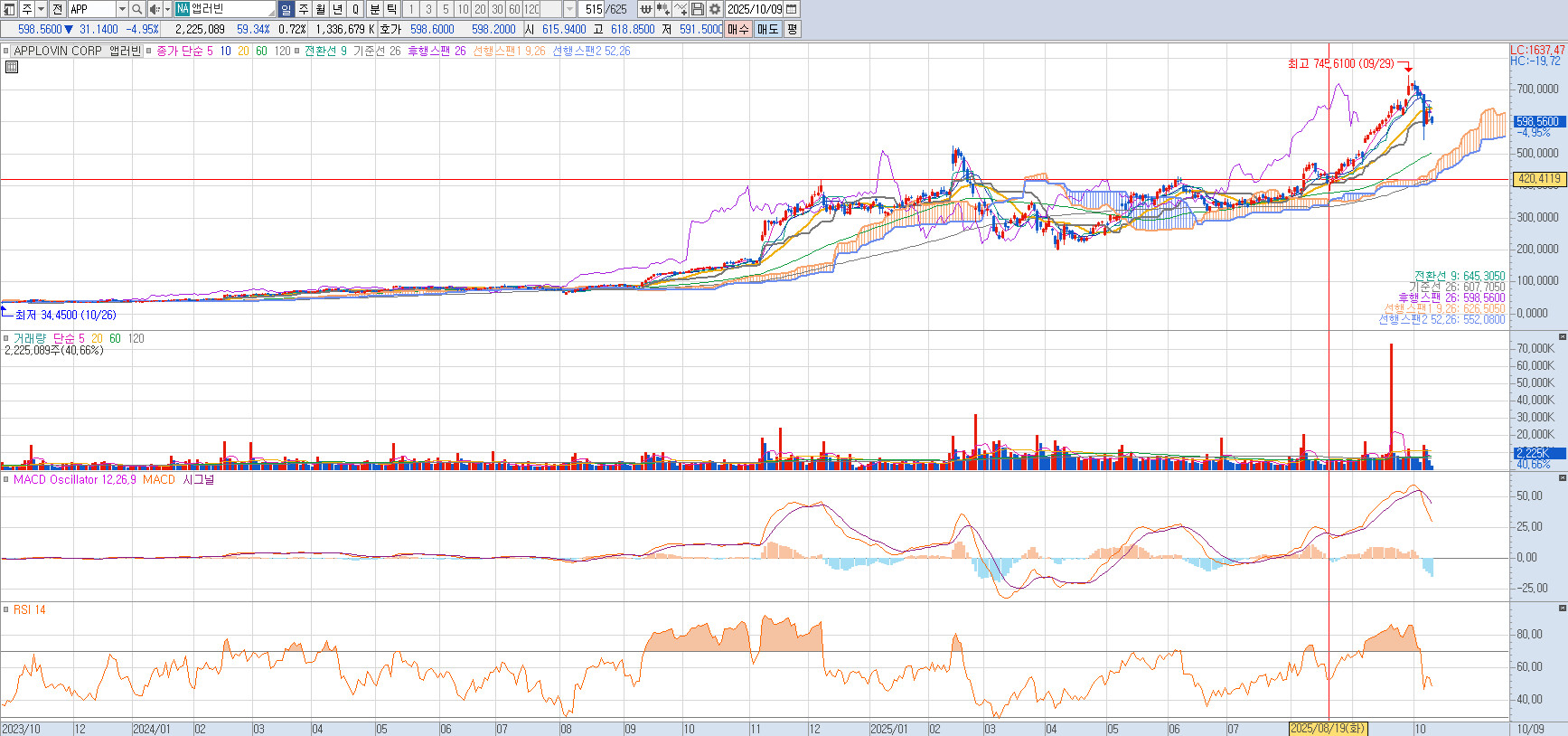Click the 2025/08/19(화) date marker on time axis
The image size is (1568, 736).
pyautogui.click(x=1328, y=729)
